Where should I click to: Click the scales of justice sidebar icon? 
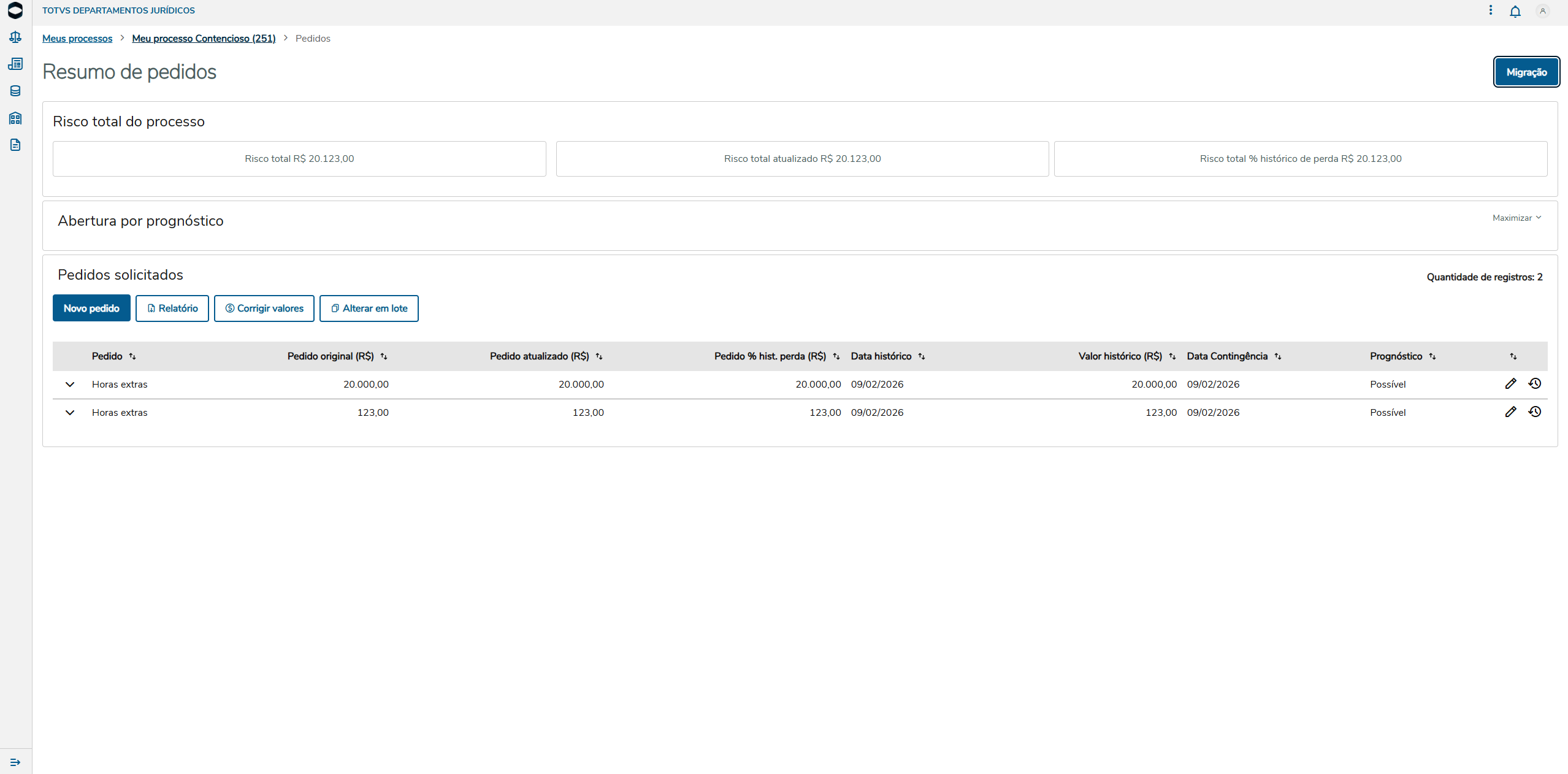point(15,37)
